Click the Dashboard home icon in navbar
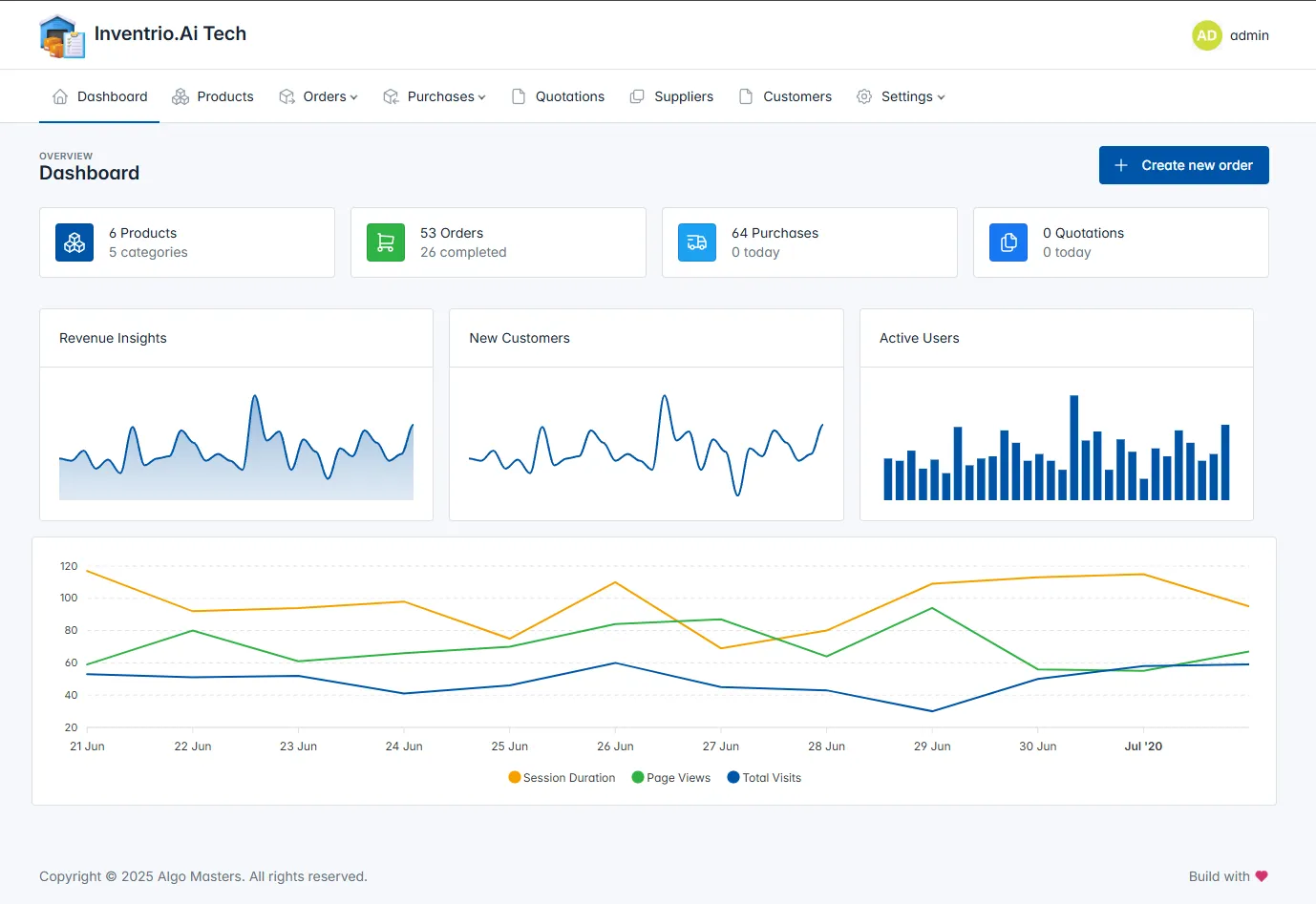 (x=60, y=96)
